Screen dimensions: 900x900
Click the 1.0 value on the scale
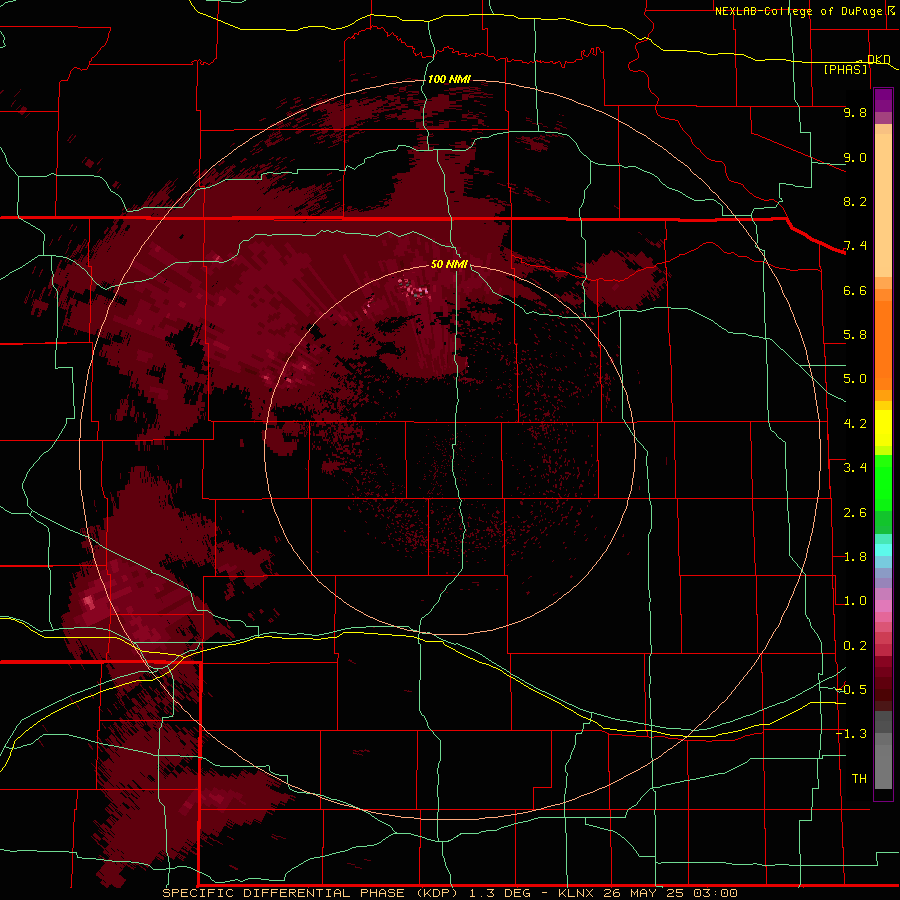[855, 601]
